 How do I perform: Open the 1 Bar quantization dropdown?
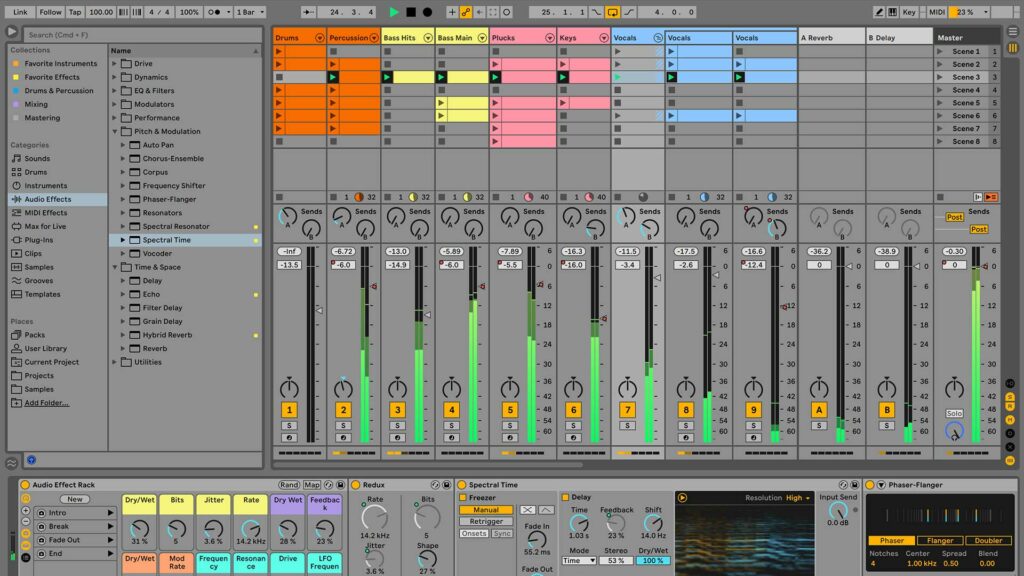[x=250, y=12]
